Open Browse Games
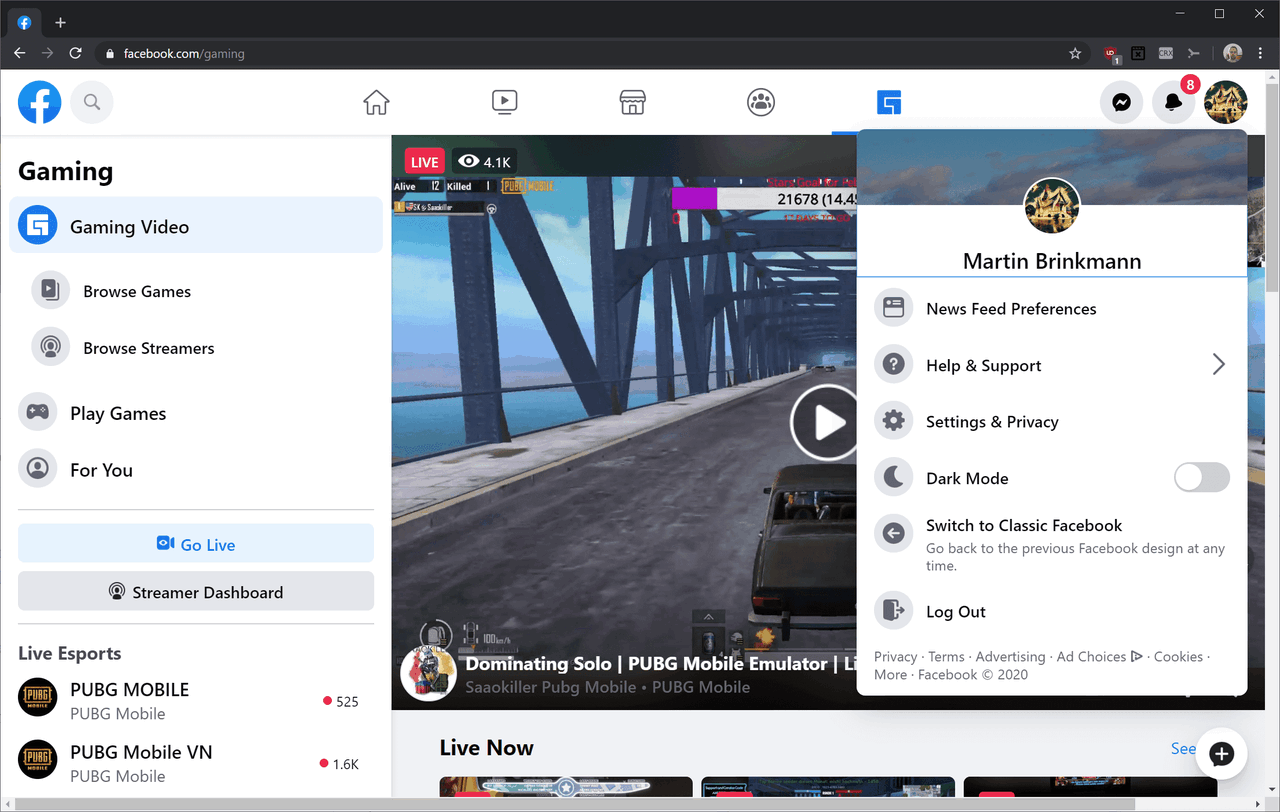Screen dimensions: 1280x812 click(x=137, y=292)
